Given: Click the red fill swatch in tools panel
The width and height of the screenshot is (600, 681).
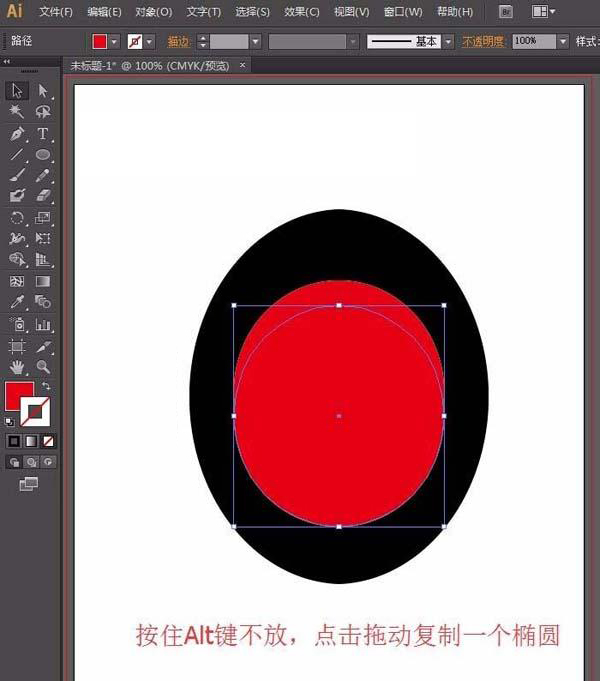Looking at the screenshot, I should click(16, 392).
